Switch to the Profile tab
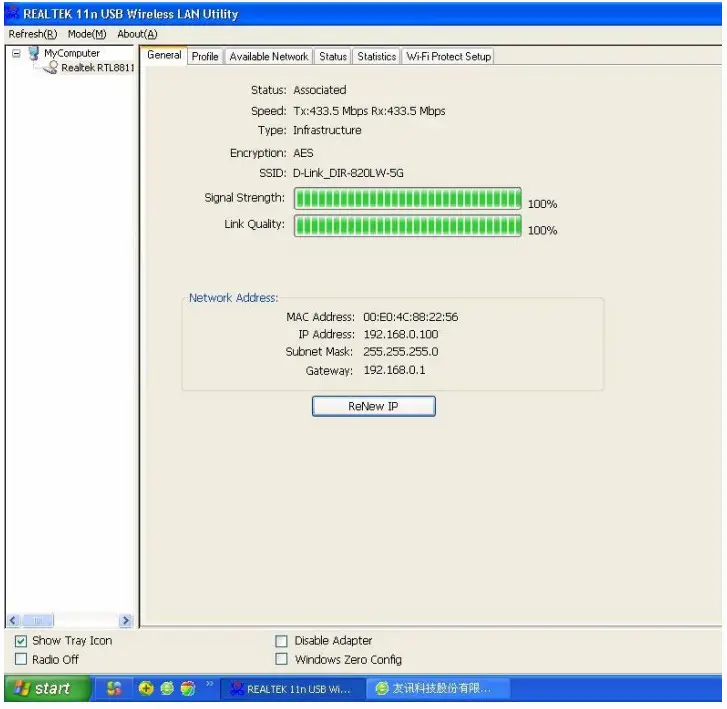This screenshot has height=709, width=727. click(205, 57)
